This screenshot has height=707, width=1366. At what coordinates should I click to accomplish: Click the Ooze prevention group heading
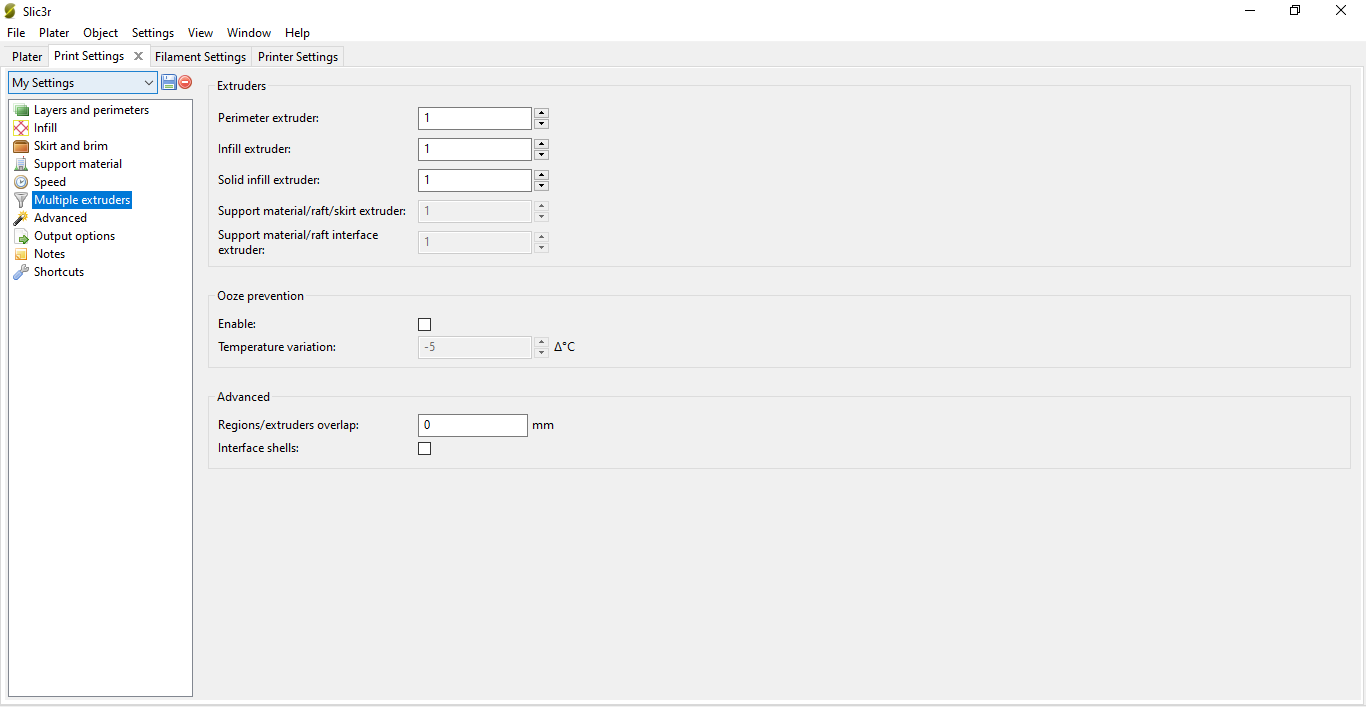[260, 296]
